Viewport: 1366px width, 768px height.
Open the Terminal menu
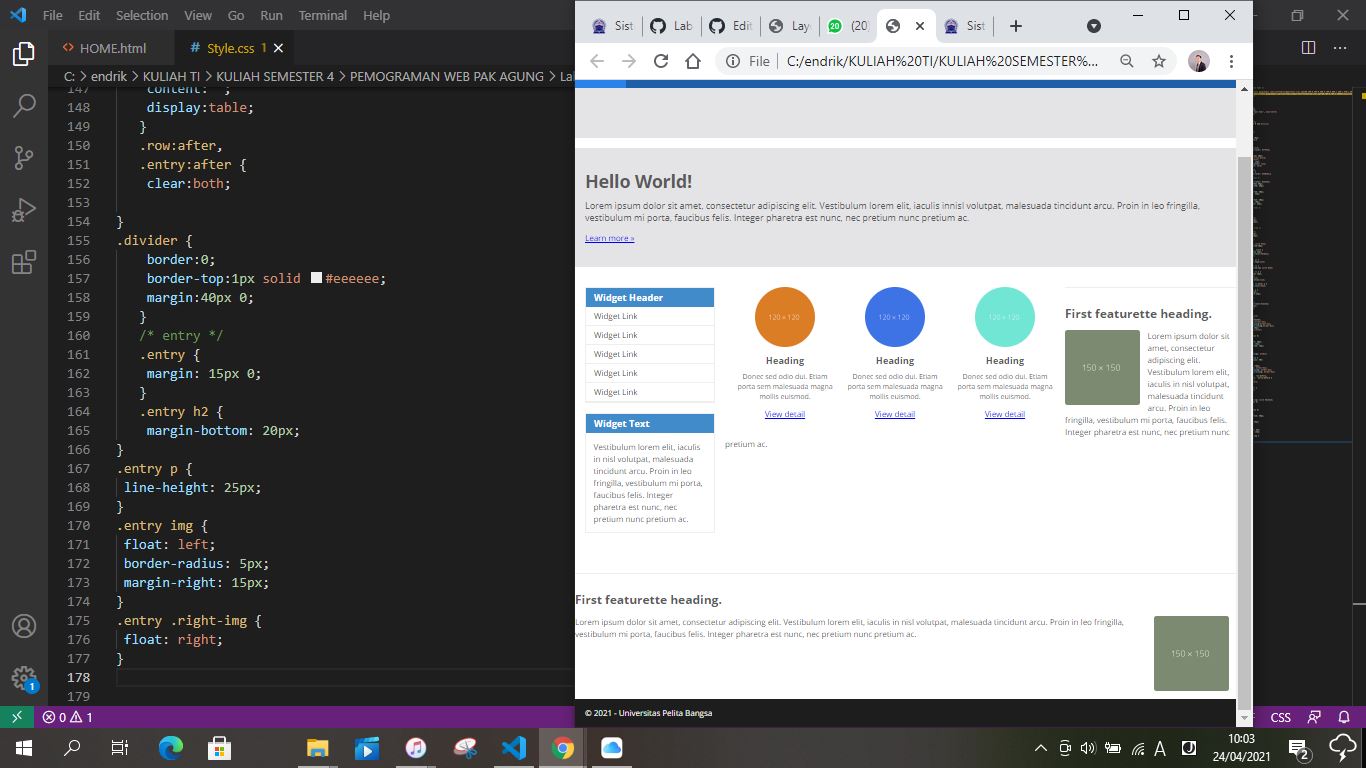(322, 15)
